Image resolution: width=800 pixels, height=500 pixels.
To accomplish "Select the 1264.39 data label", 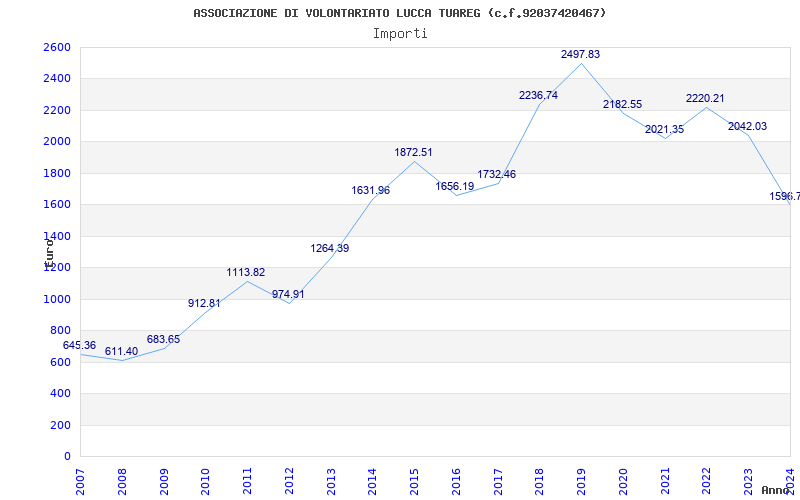I will pos(330,248).
